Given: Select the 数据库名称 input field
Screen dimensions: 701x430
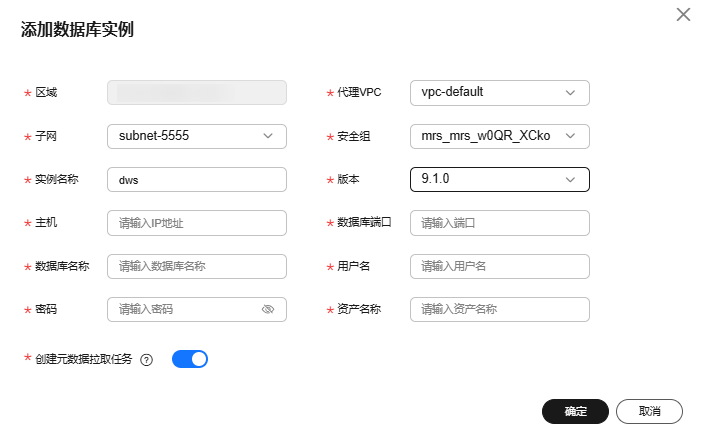Looking at the screenshot, I should pos(197,266).
